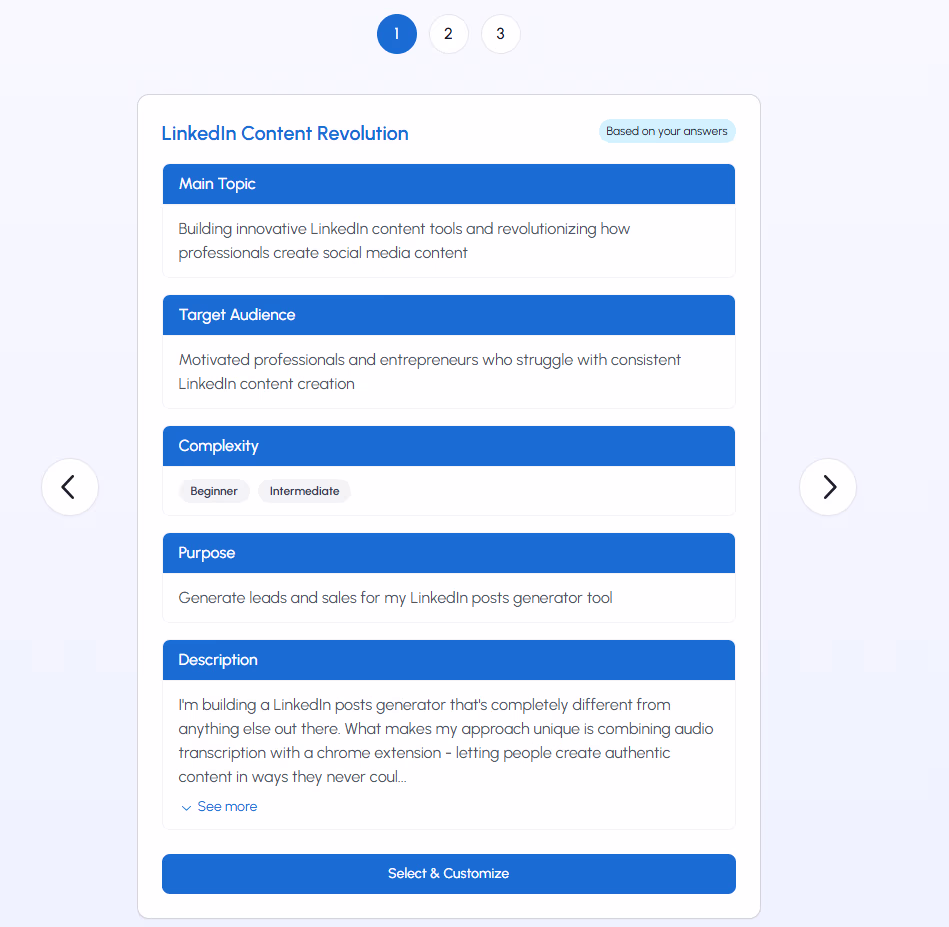Click the Complexity section header
Image resolution: width=949 pixels, height=927 pixels.
[448, 446]
